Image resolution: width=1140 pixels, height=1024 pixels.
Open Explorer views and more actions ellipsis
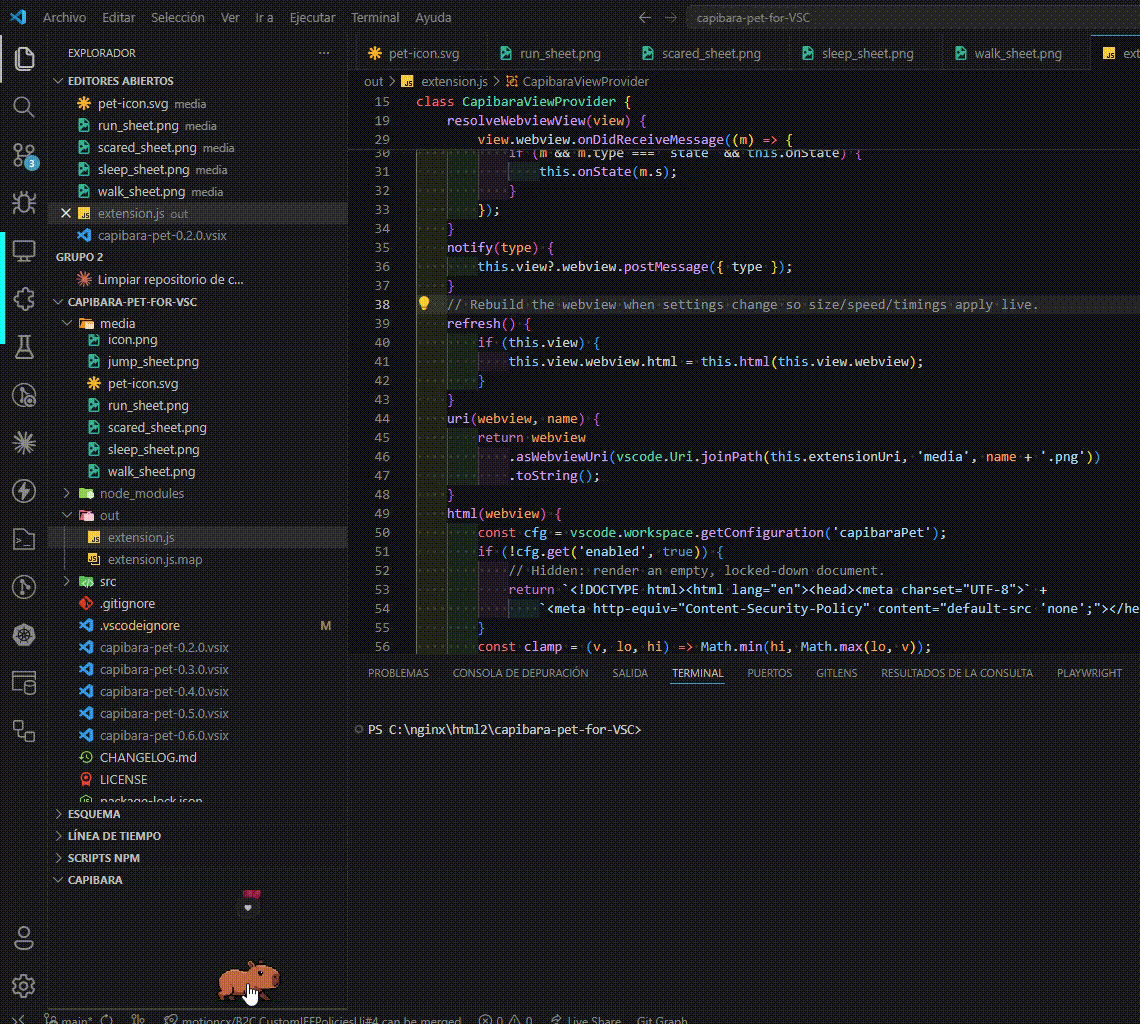324,53
